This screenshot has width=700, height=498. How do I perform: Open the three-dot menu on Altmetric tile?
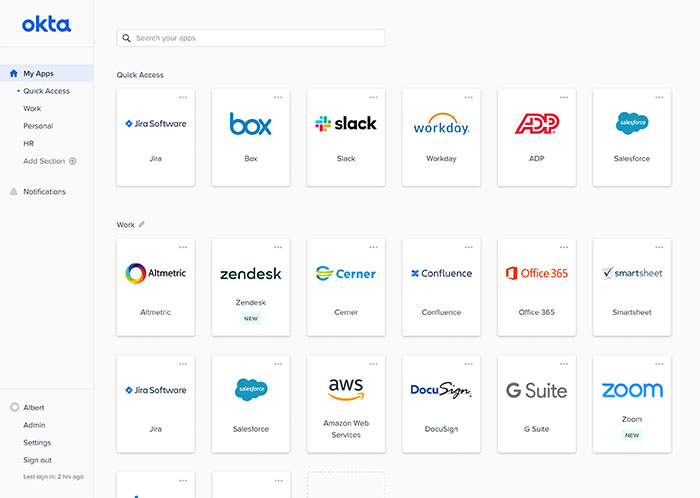click(x=183, y=247)
